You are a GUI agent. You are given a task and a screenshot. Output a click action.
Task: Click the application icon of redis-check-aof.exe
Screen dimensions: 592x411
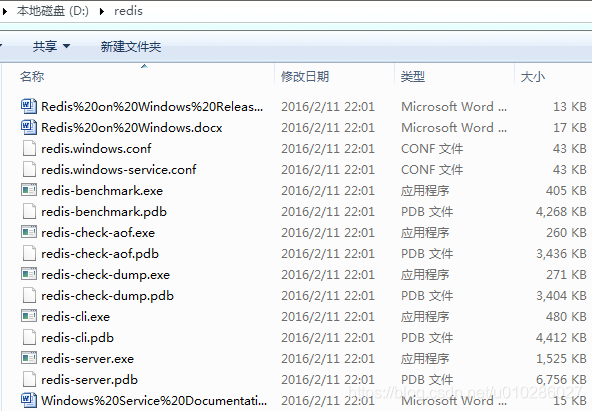pos(29,232)
